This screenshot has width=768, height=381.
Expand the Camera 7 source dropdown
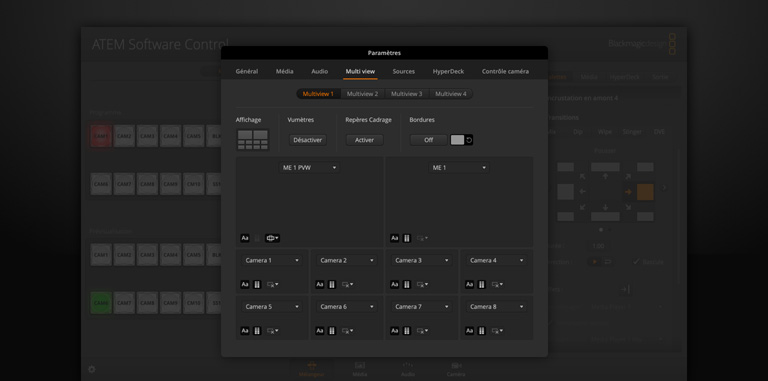(422, 307)
